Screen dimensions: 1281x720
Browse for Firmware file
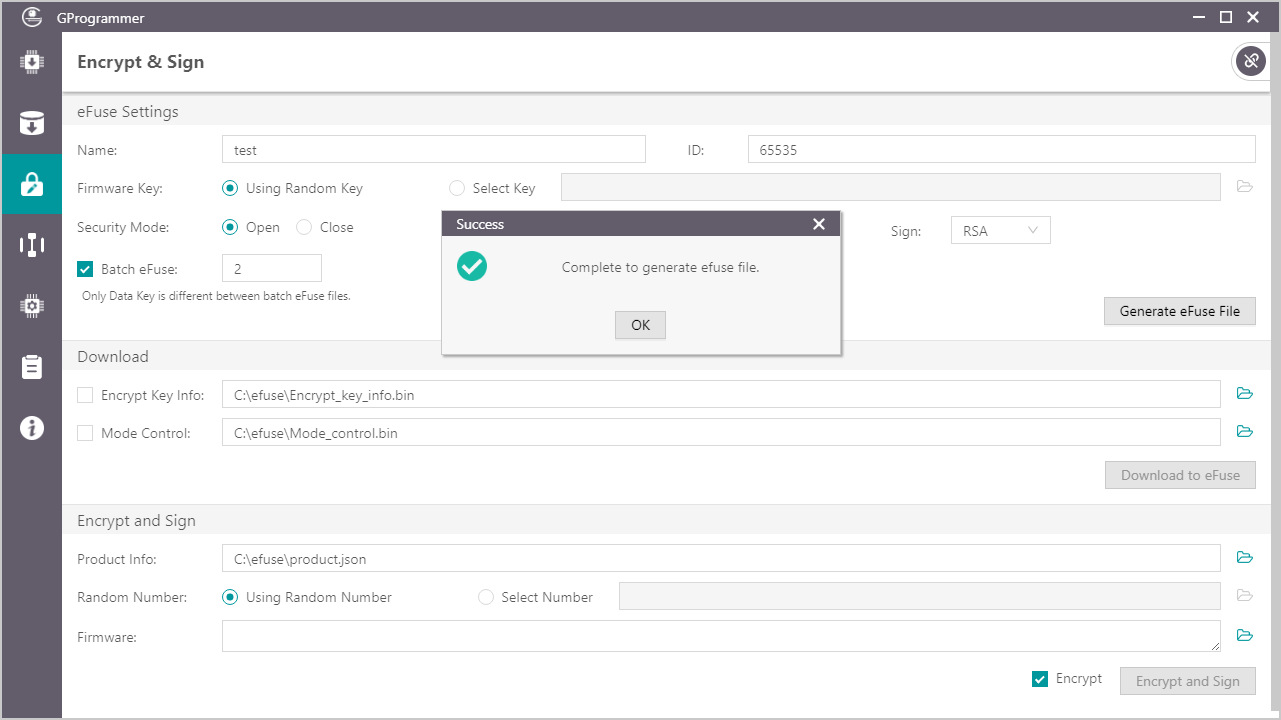tap(1244, 635)
